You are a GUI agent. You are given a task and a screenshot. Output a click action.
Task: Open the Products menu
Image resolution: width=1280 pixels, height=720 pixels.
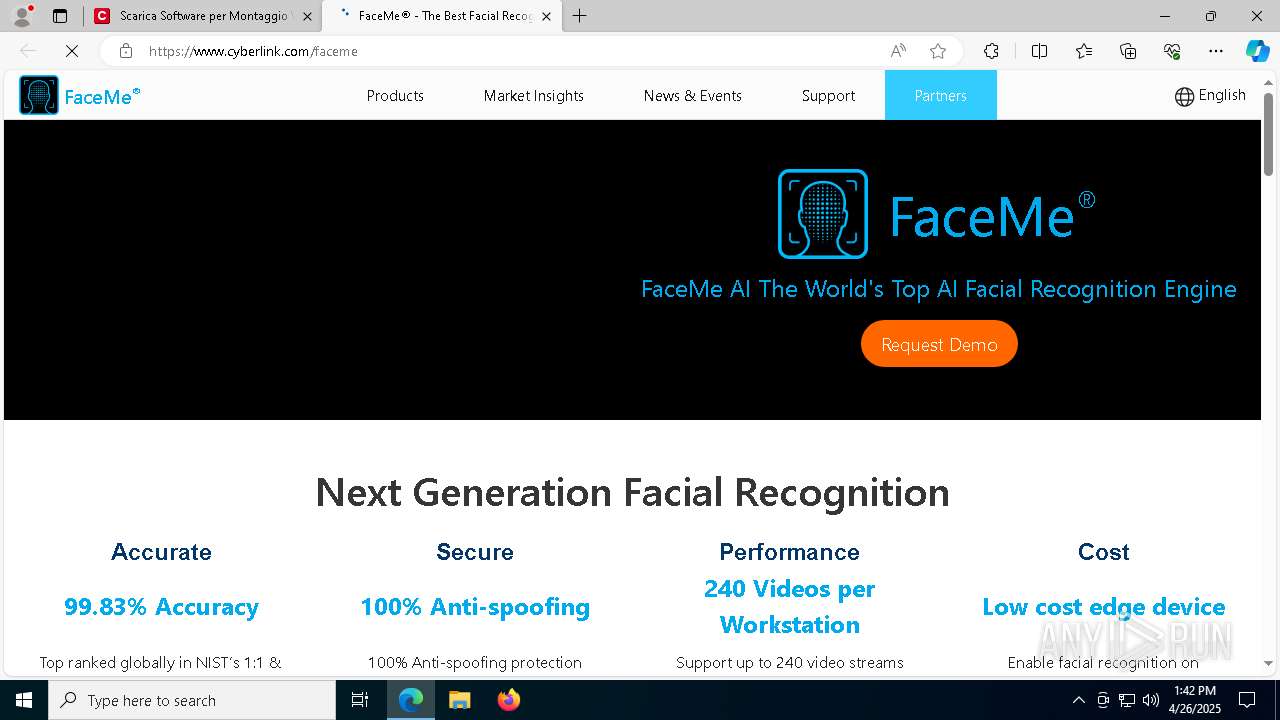[395, 96]
